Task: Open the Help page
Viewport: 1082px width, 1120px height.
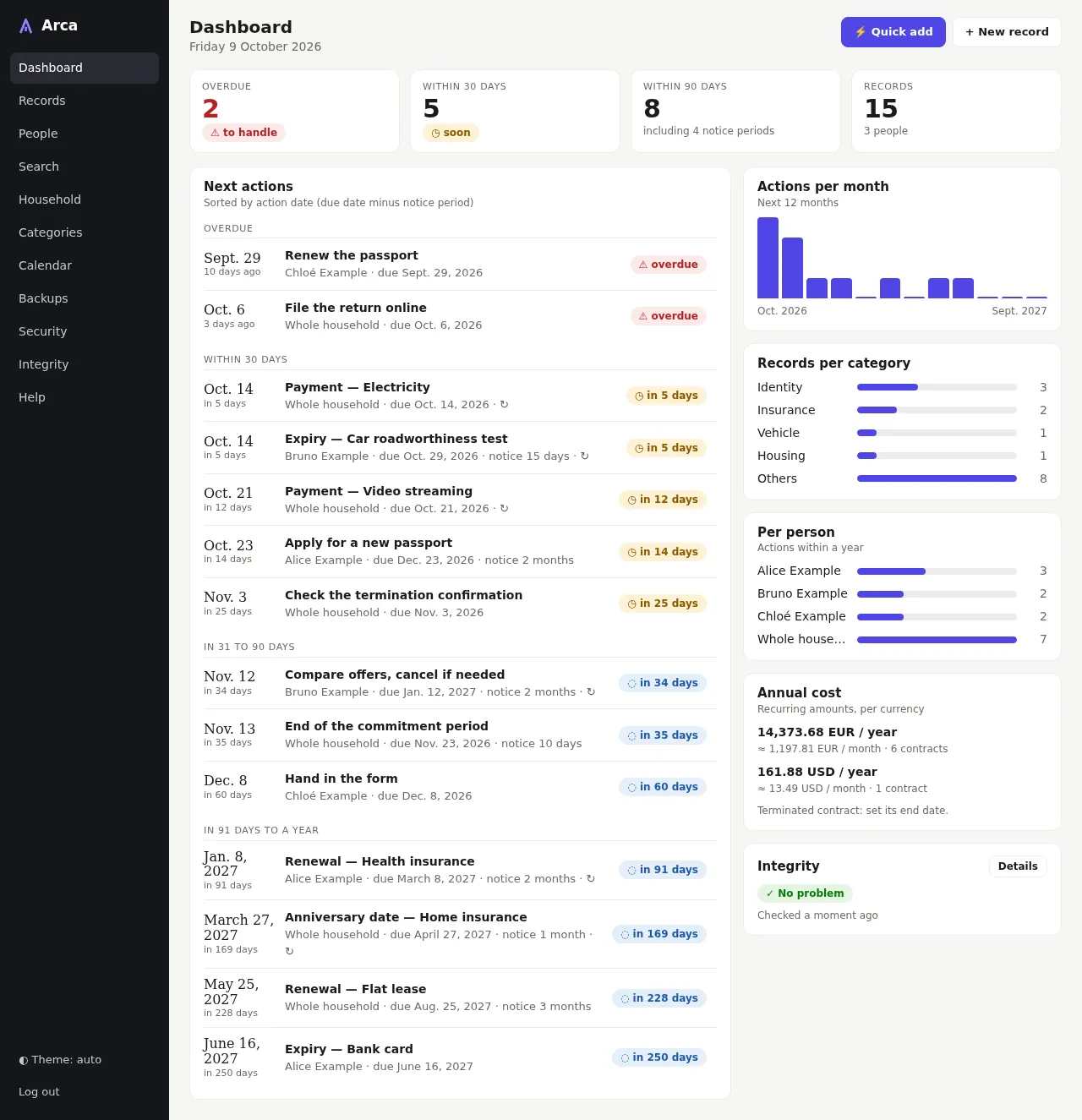Action: click(85, 397)
